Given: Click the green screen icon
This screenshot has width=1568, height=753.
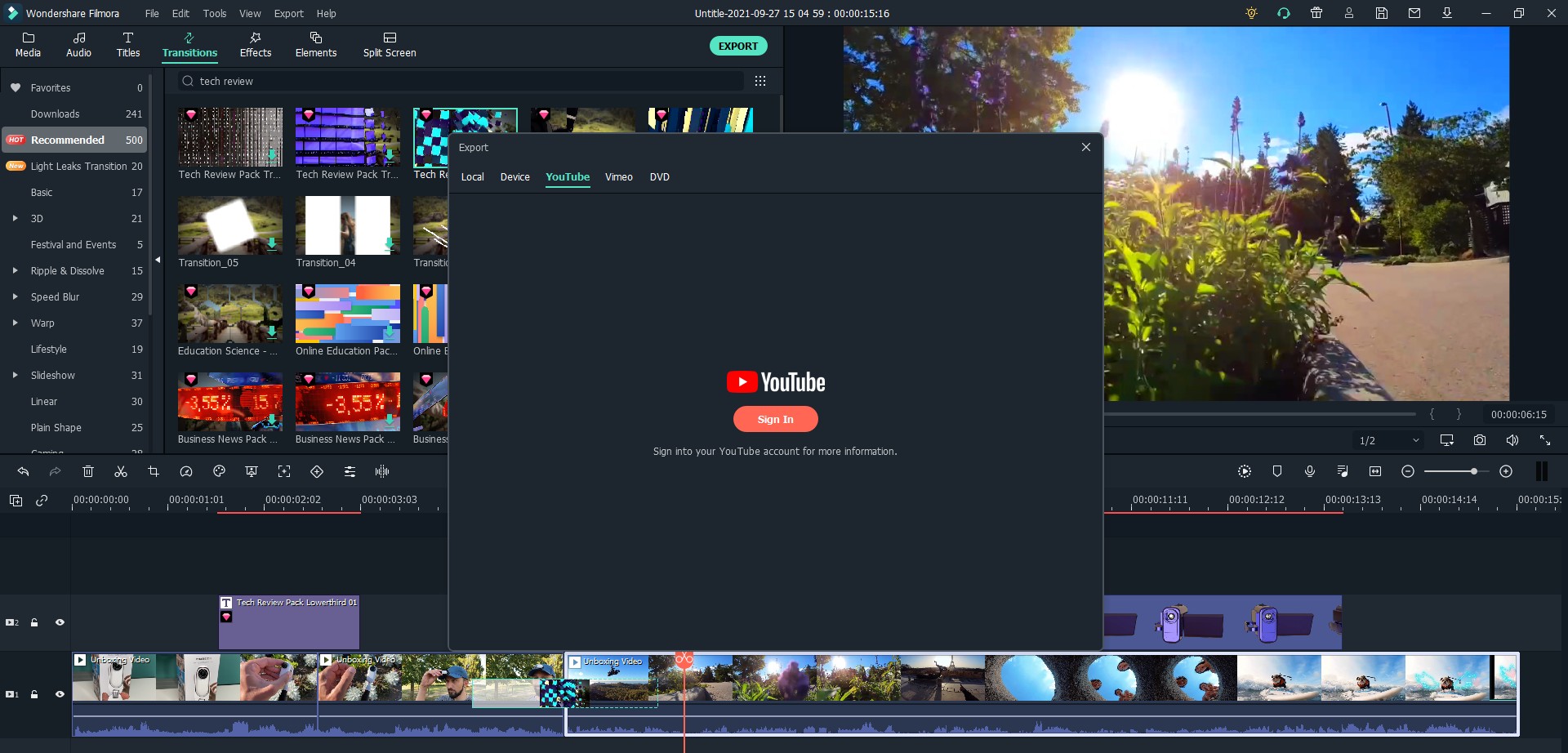Looking at the screenshot, I should 252,471.
